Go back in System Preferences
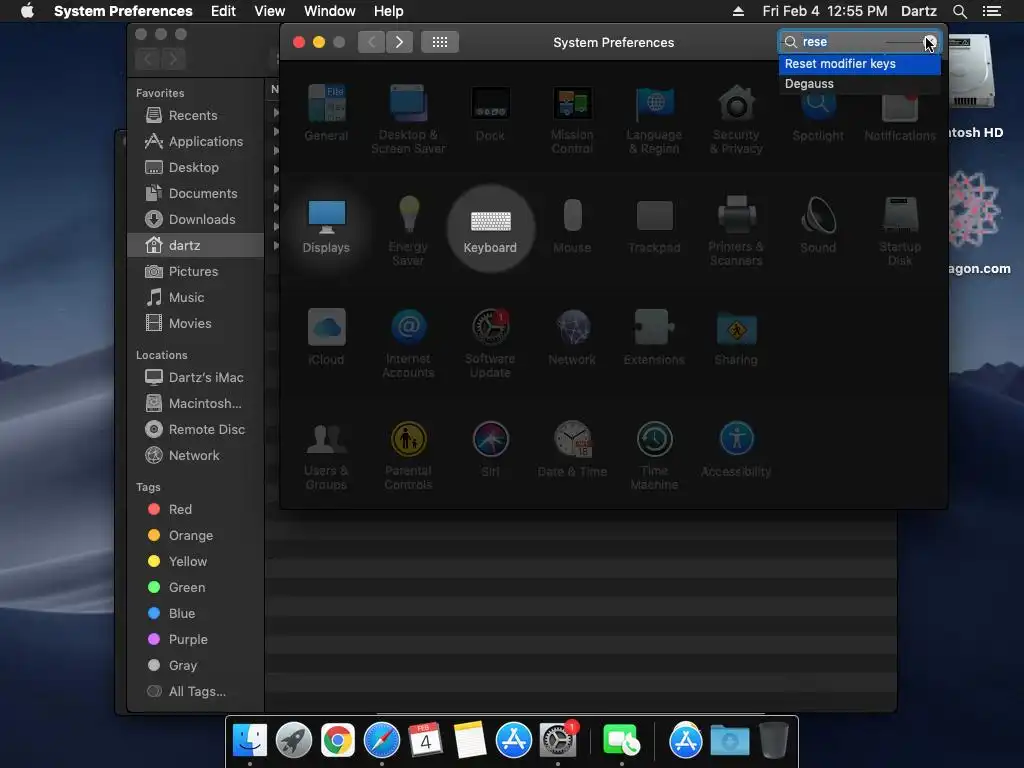This screenshot has width=1024, height=768. coord(371,42)
